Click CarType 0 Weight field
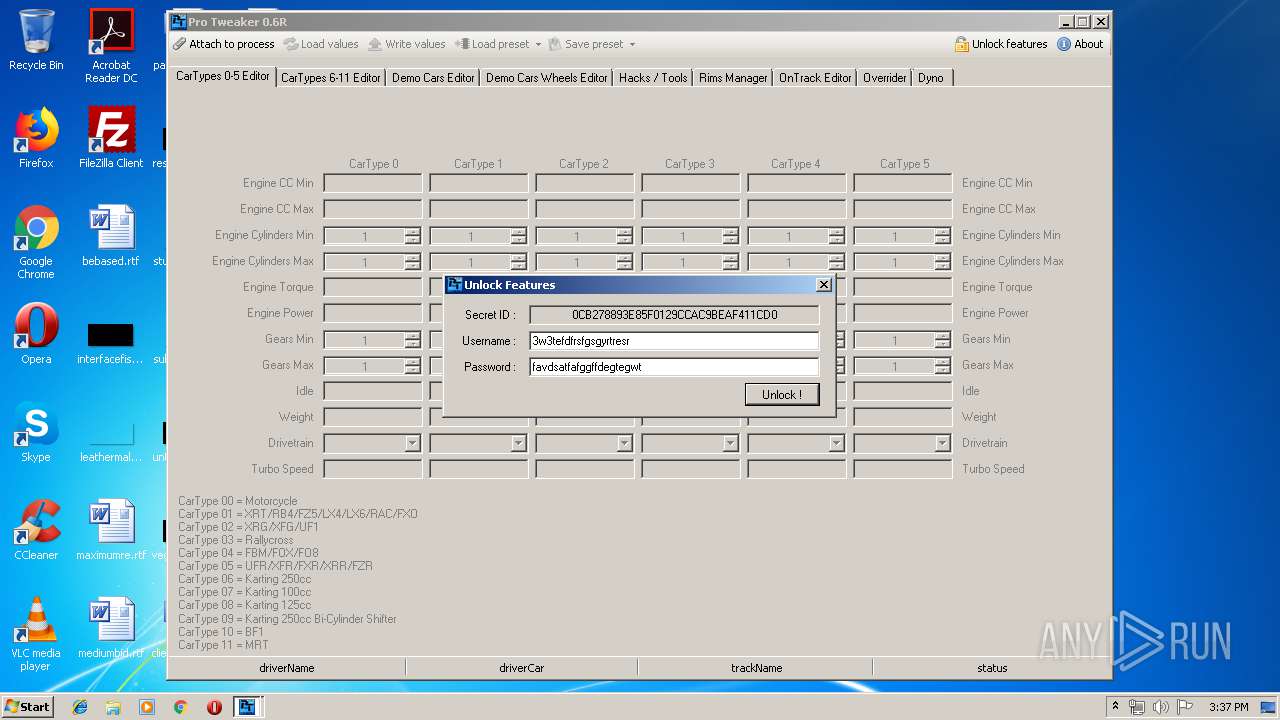The image size is (1280, 720). (x=373, y=418)
